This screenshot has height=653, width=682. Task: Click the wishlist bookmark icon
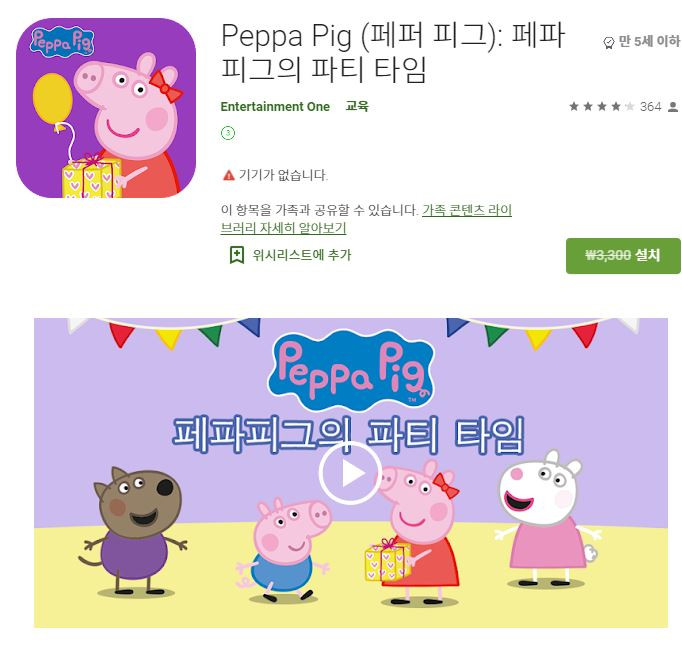(x=237, y=255)
